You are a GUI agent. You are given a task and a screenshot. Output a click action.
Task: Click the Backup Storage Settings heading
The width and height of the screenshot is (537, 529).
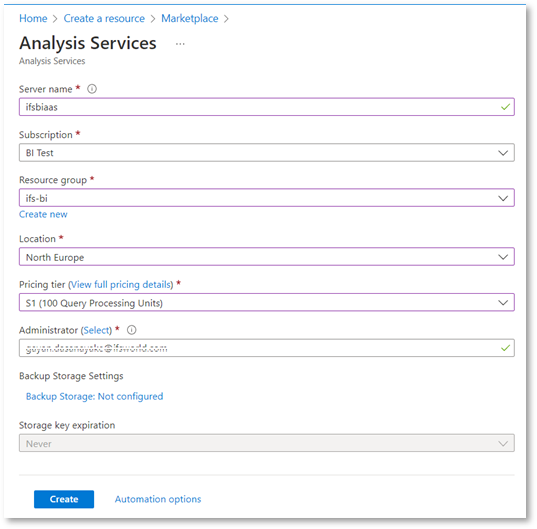tap(71, 376)
